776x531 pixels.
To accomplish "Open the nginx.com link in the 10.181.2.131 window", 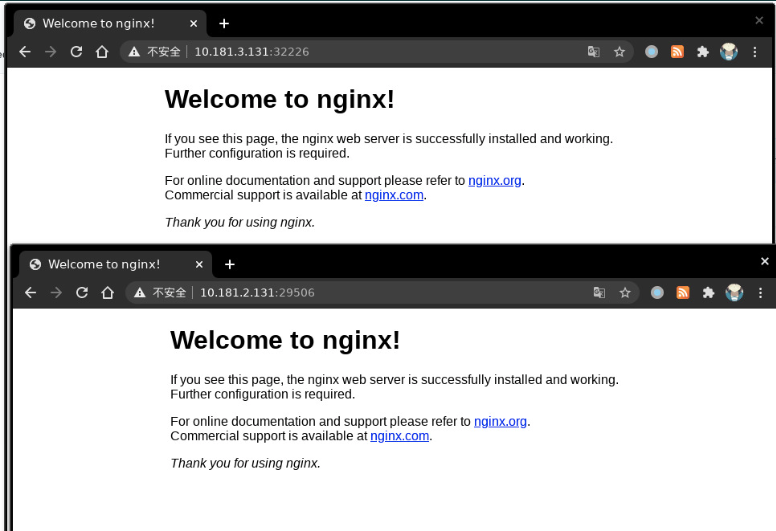I will tap(399, 436).
